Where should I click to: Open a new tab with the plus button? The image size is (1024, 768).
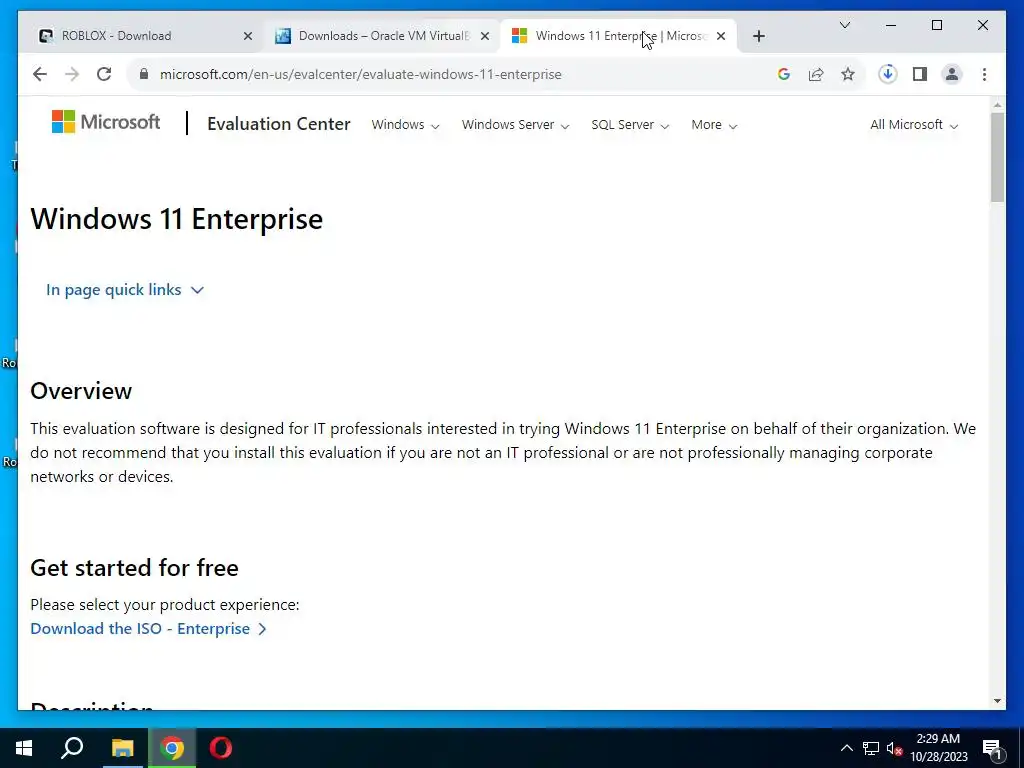point(758,37)
